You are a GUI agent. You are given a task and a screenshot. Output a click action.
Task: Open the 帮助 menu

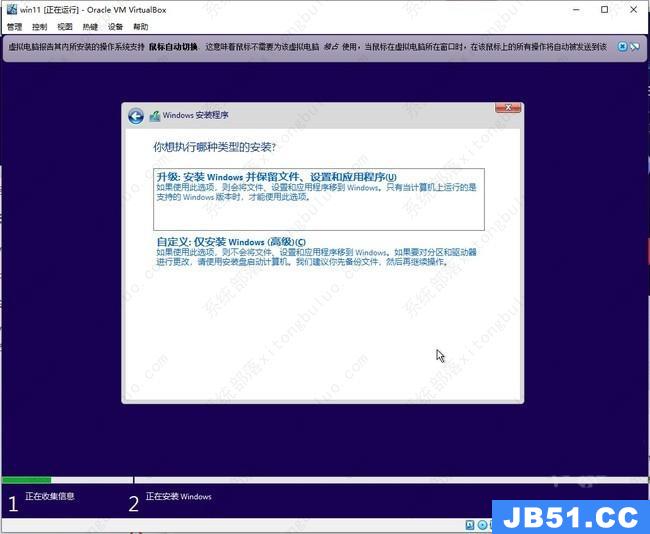click(141, 27)
